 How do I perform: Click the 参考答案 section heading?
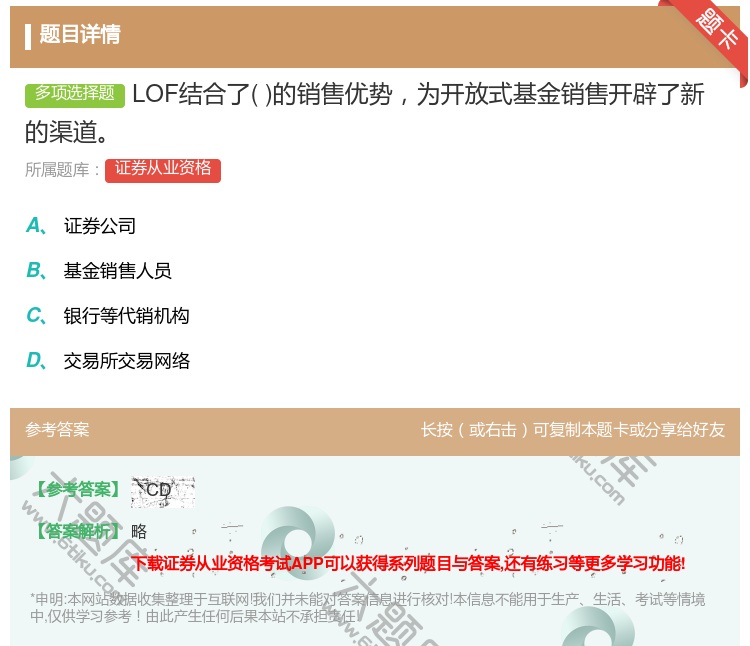tap(57, 429)
